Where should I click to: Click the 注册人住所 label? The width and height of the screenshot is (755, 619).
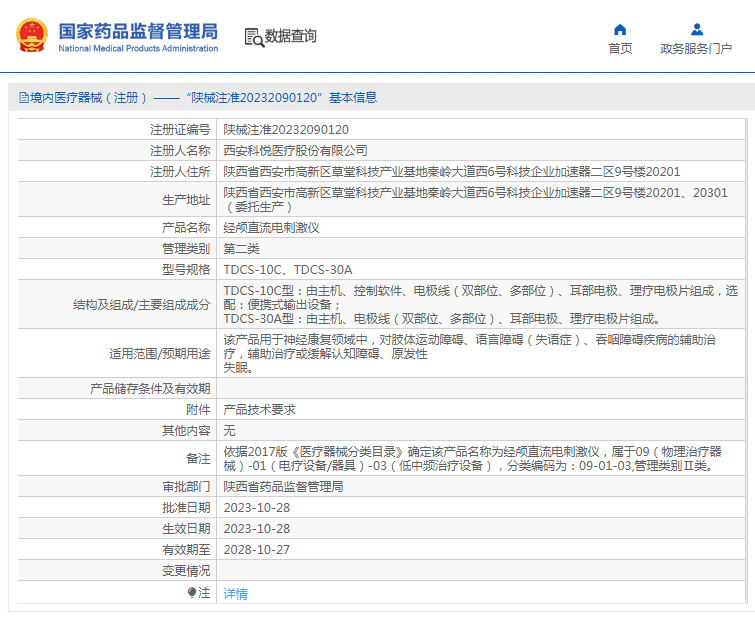click(x=180, y=171)
